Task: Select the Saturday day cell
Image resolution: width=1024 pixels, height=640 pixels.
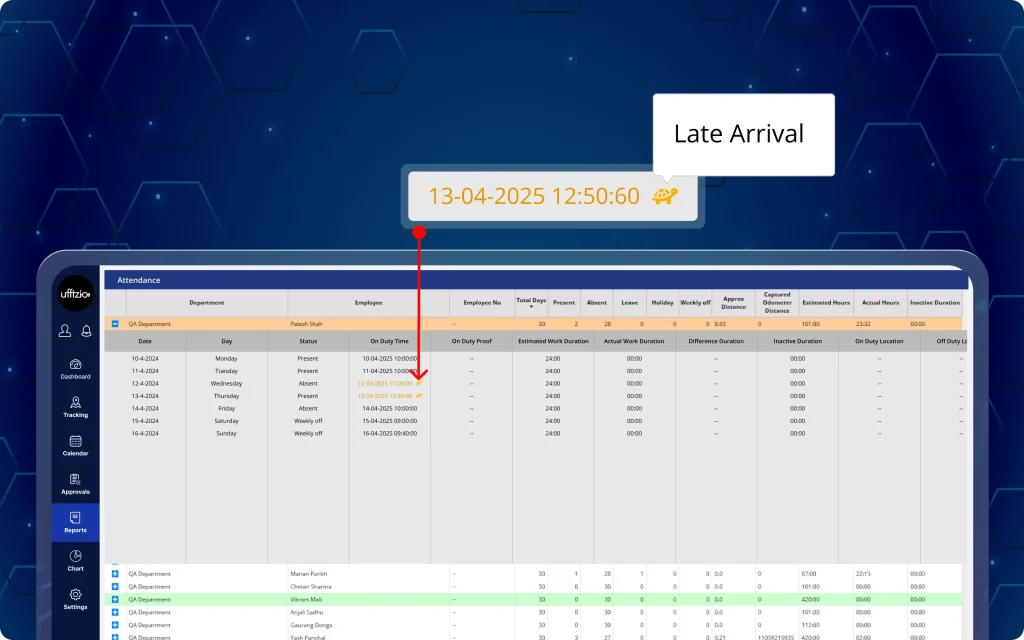Action: click(227, 421)
